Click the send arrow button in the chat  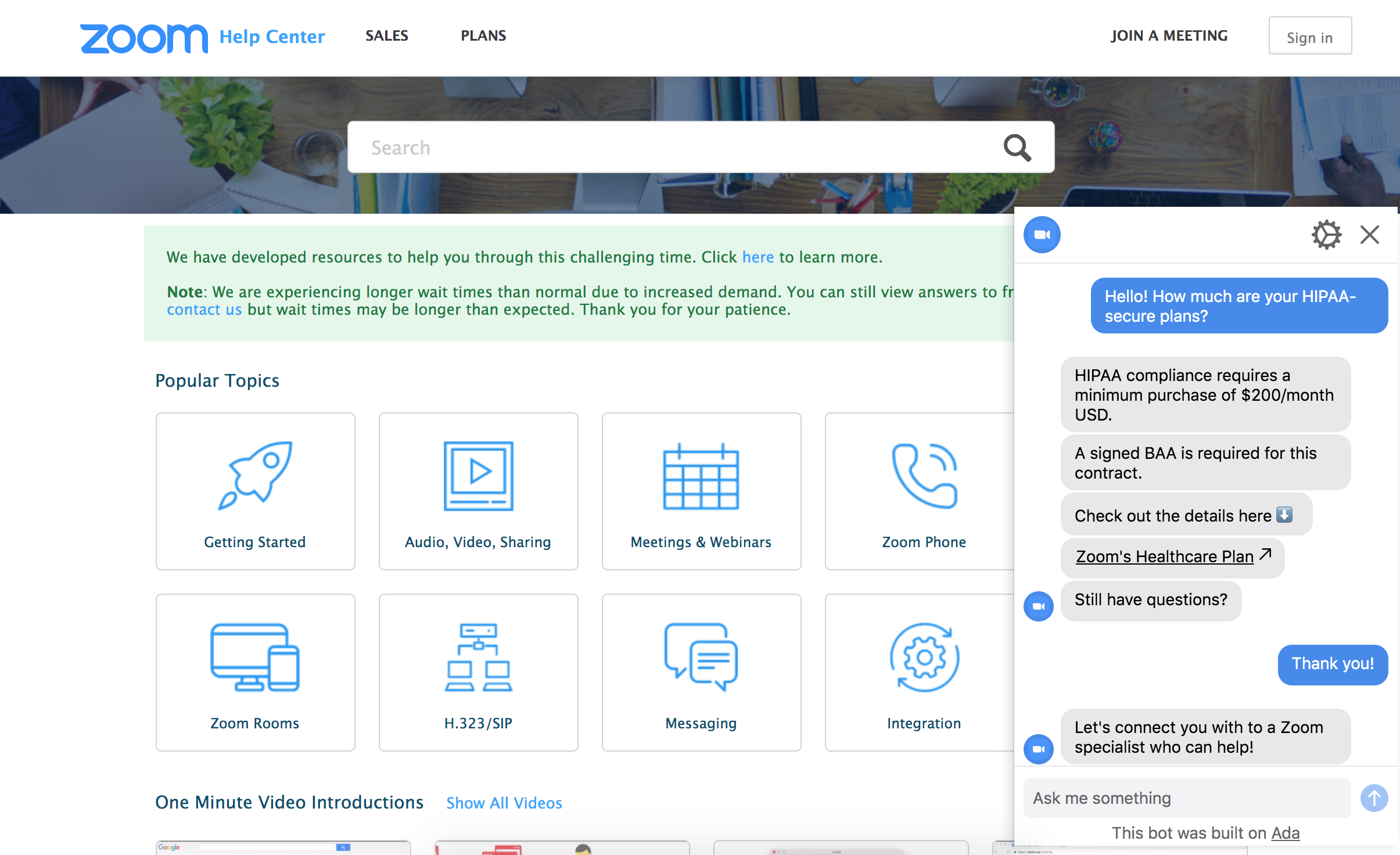tap(1374, 798)
